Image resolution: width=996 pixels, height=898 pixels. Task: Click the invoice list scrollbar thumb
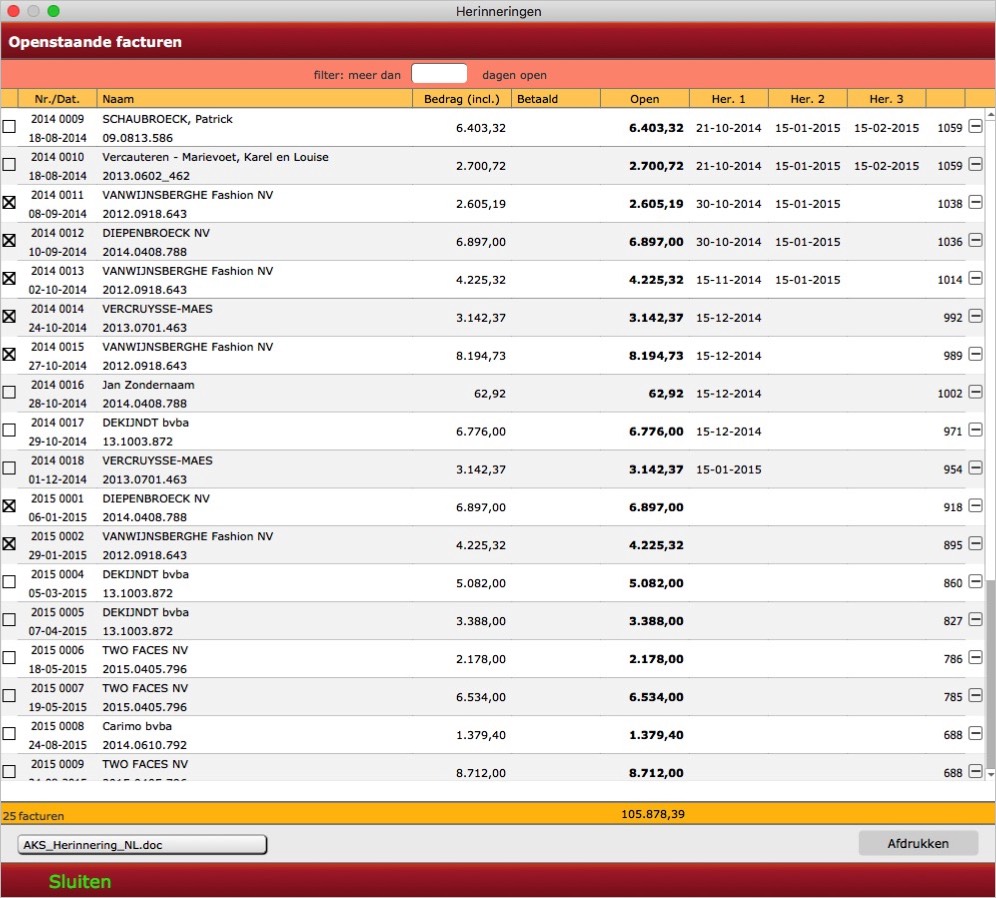point(991,673)
